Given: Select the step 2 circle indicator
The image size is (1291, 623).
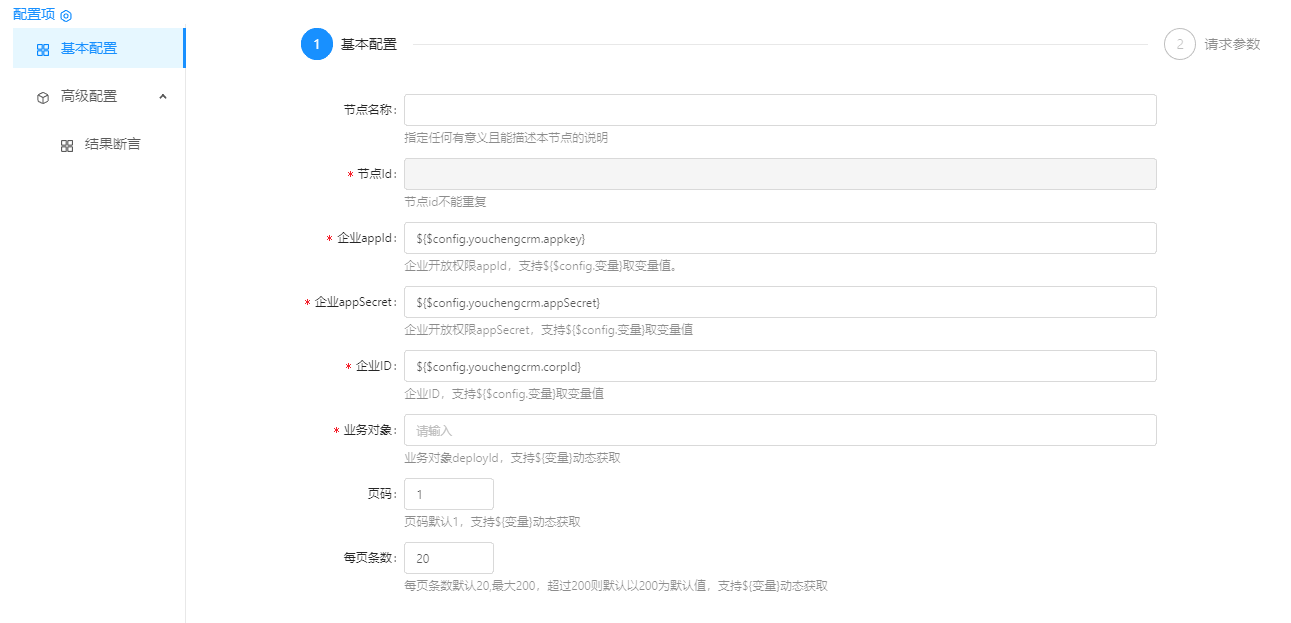Looking at the screenshot, I should (1179, 44).
